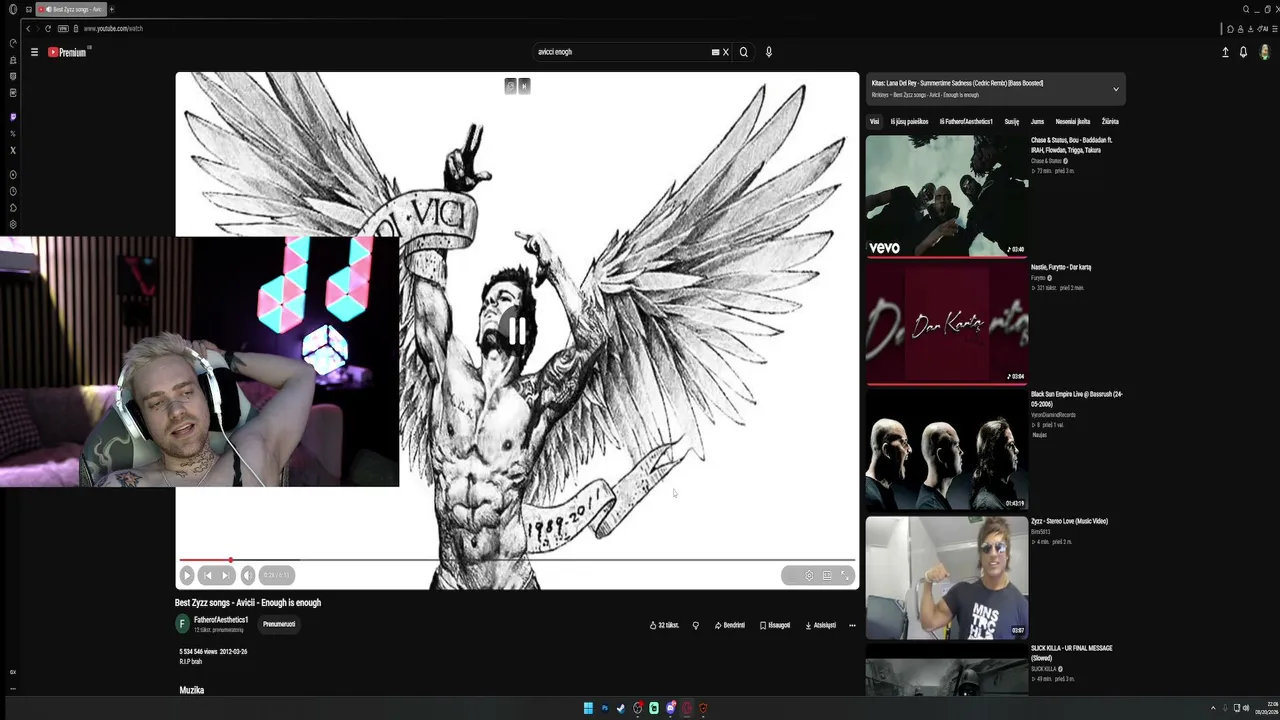The image size is (1280, 720).
Task: Dislike the video
Action: click(x=696, y=625)
